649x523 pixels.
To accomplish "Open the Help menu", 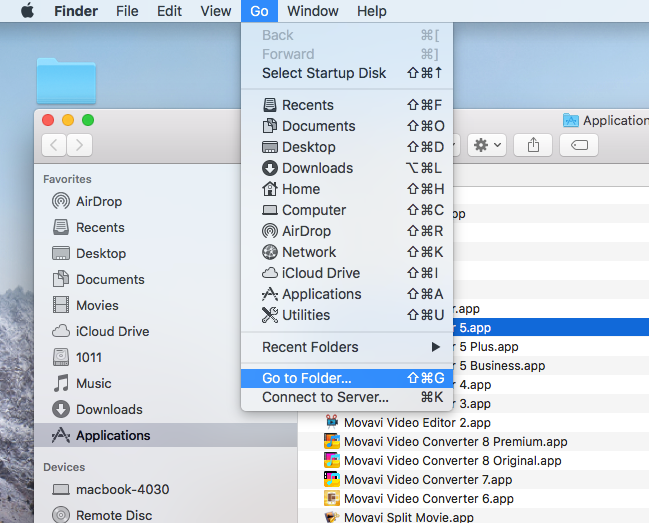I will 372,11.
